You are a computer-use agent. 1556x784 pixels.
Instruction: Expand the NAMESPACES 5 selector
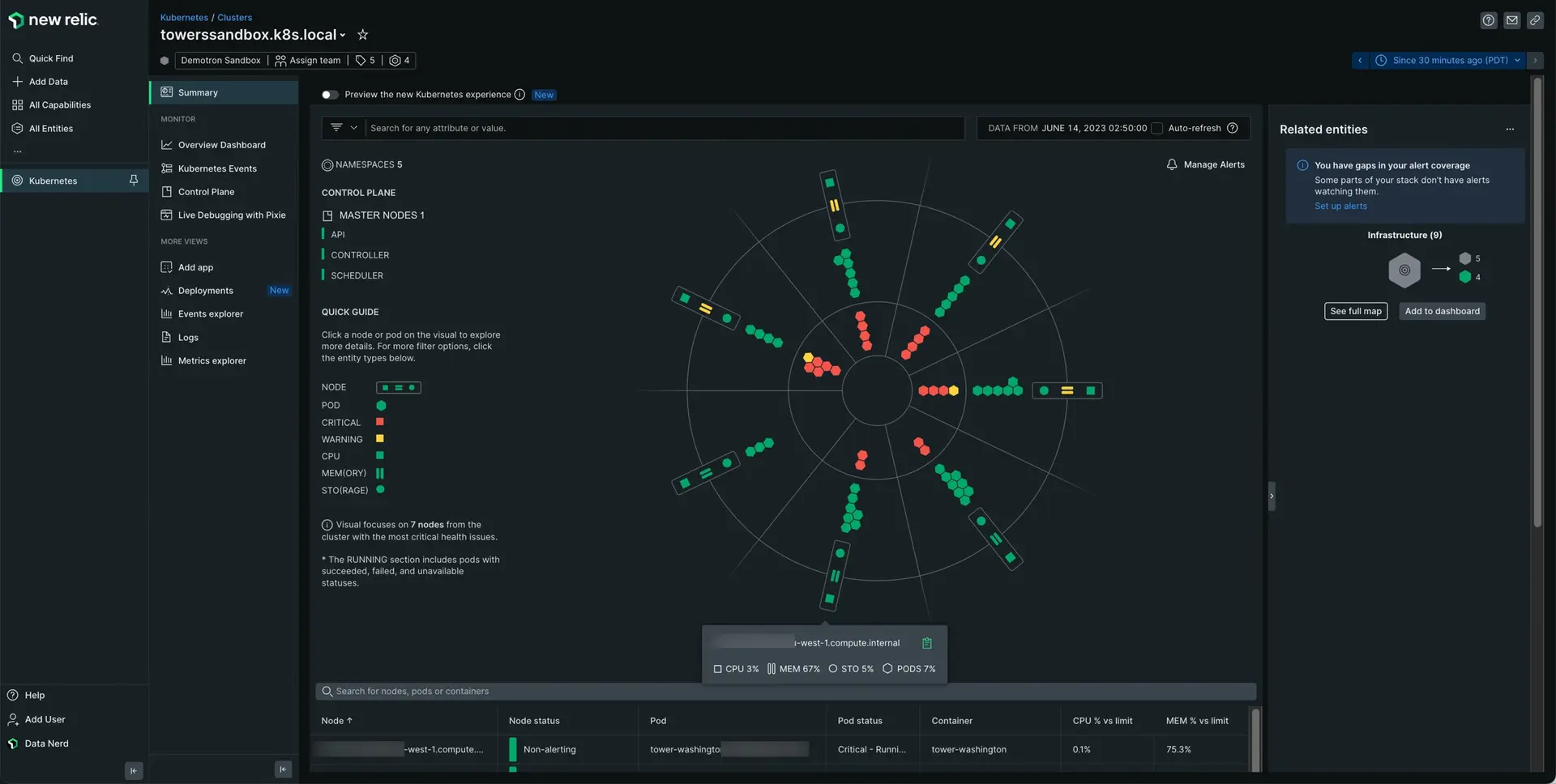tap(362, 165)
